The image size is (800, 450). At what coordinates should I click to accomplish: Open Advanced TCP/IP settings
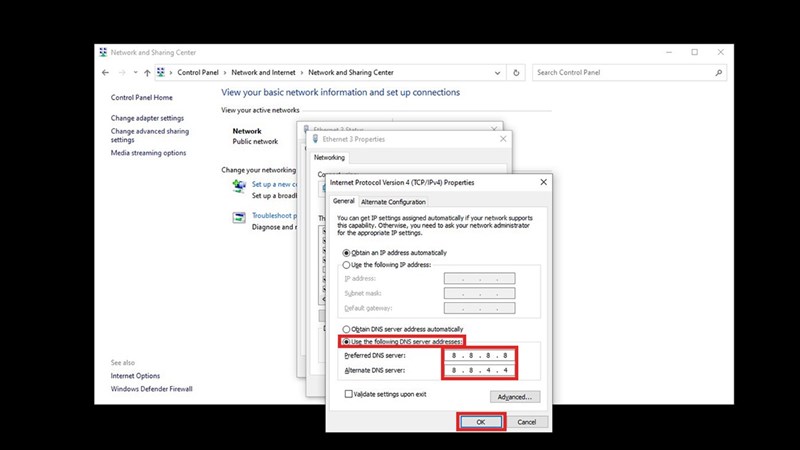(x=515, y=397)
